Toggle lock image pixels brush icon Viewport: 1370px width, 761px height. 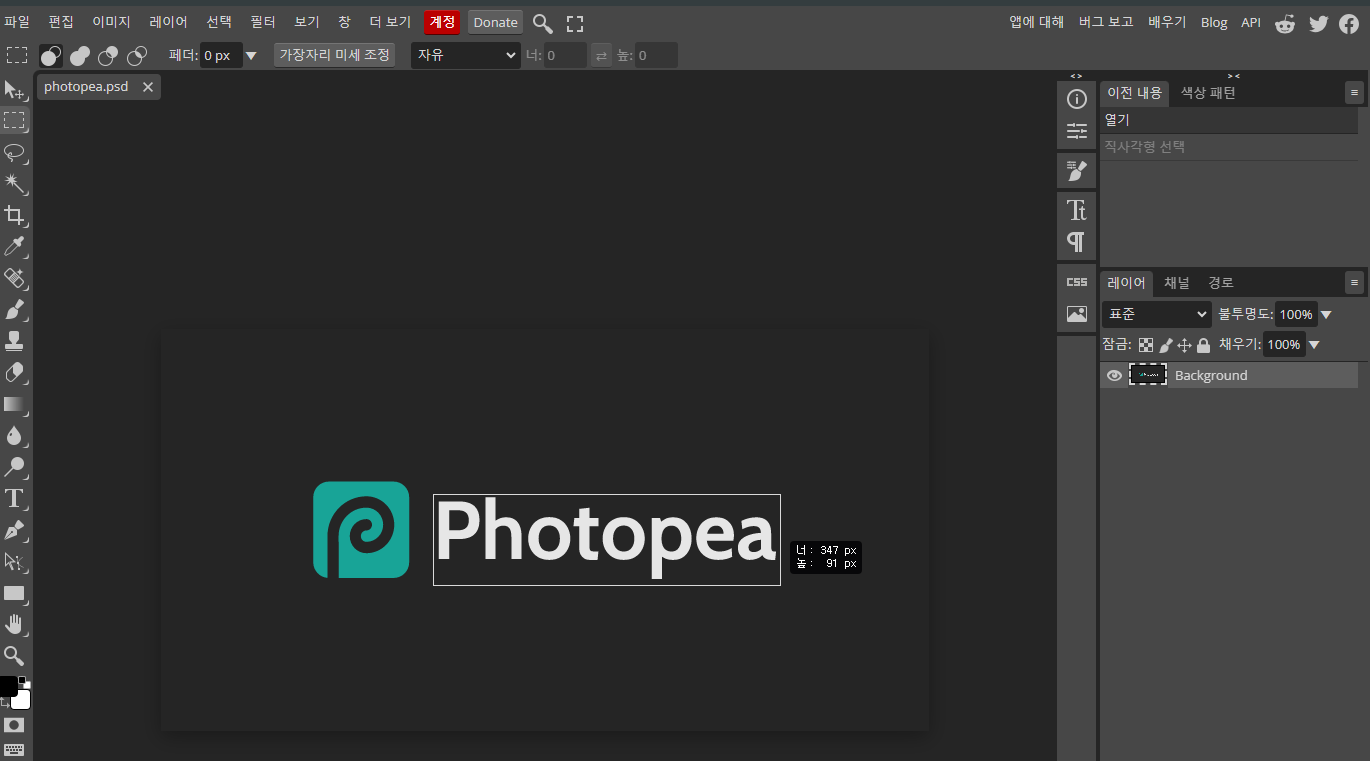(x=1166, y=345)
